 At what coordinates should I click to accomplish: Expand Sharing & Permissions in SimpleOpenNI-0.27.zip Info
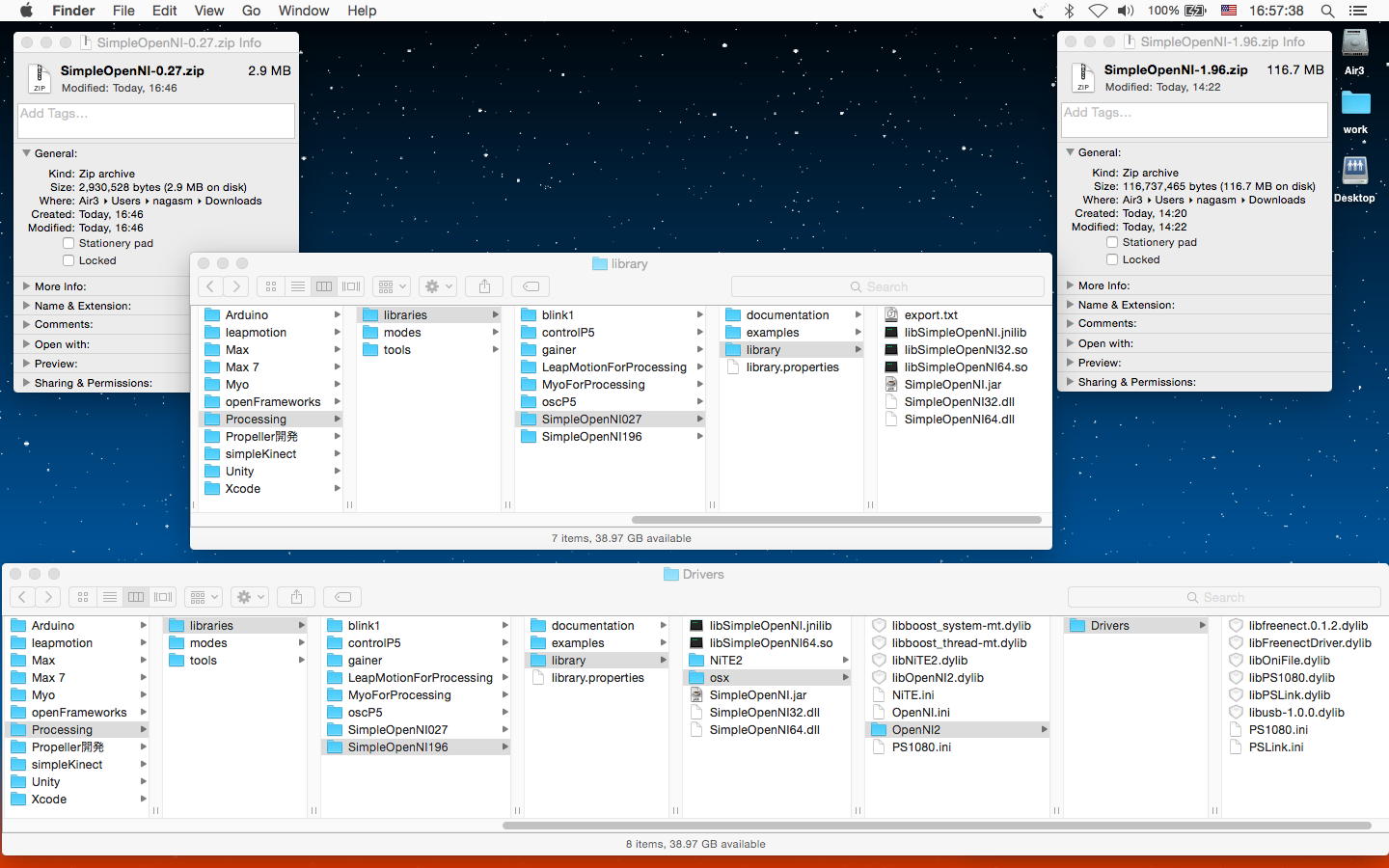tap(27, 383)
